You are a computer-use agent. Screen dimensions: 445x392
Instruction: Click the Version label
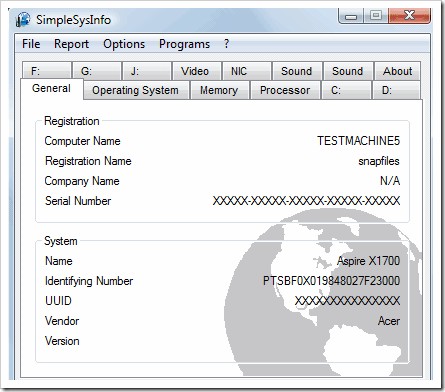(x=62, y=341)
